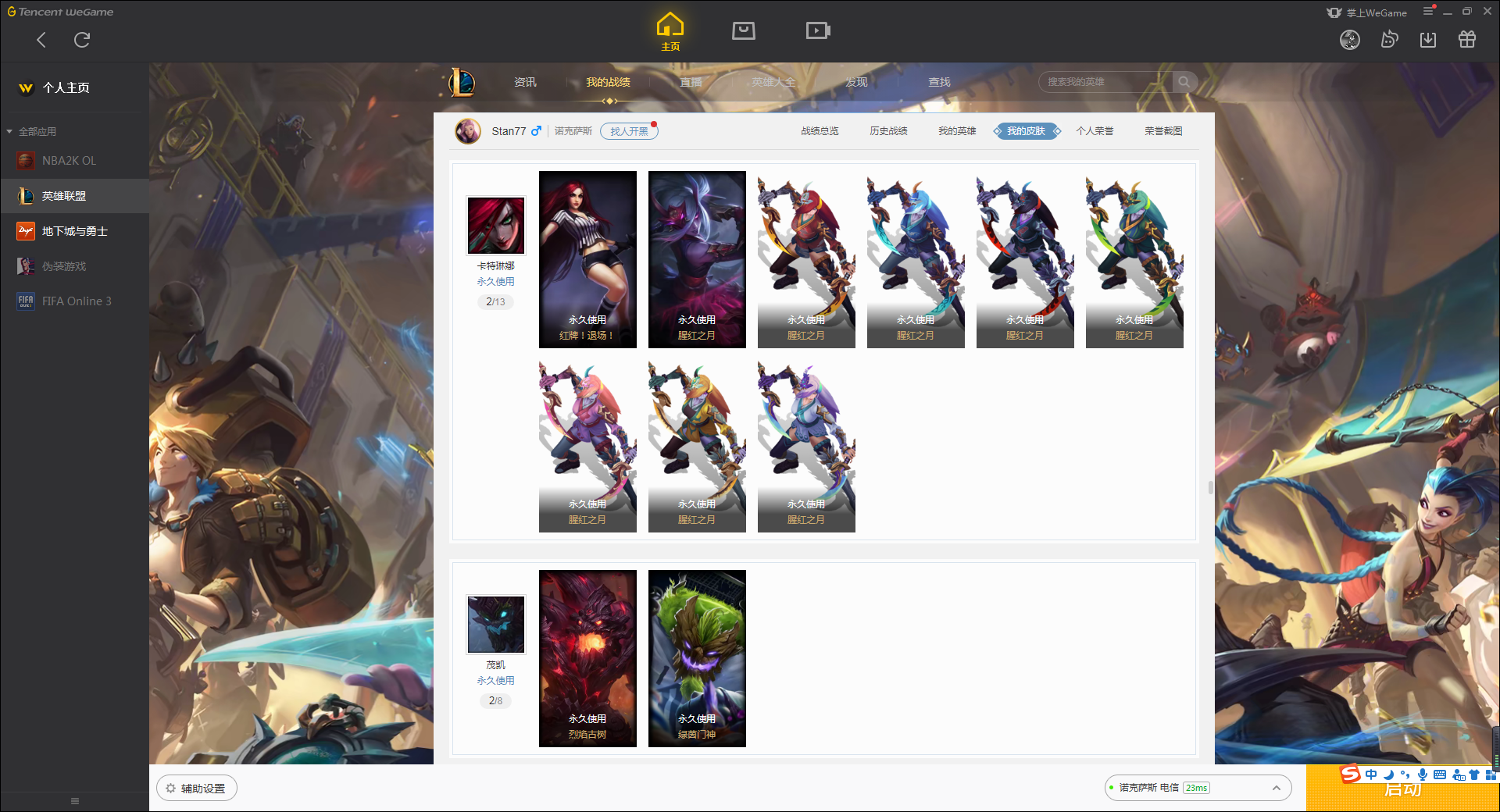Switch to 我的英雄 sub-tab
Screen dimensions: 1500x812
tap(957, 131)
